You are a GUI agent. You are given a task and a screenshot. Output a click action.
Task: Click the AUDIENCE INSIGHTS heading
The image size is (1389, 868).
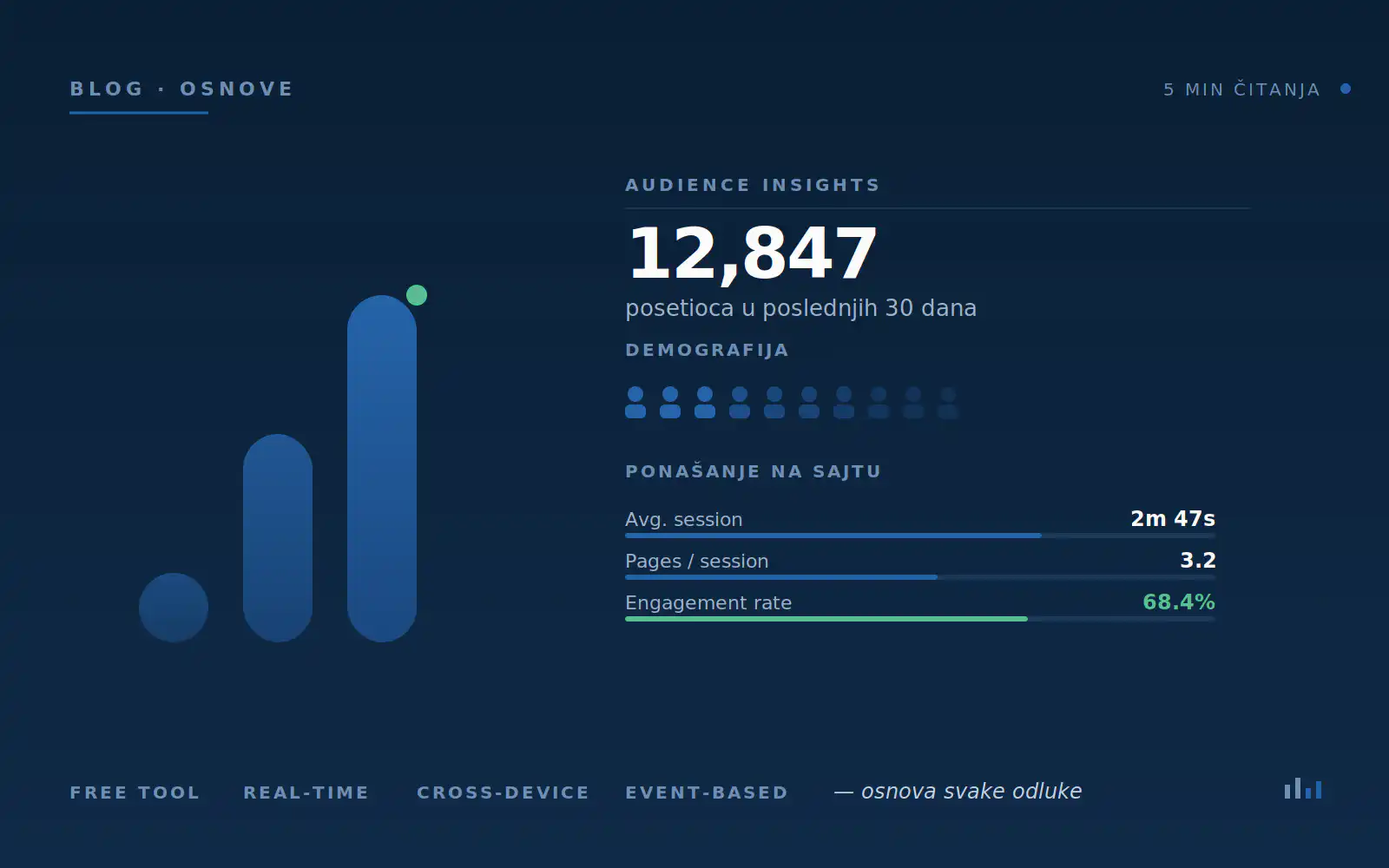753,185
